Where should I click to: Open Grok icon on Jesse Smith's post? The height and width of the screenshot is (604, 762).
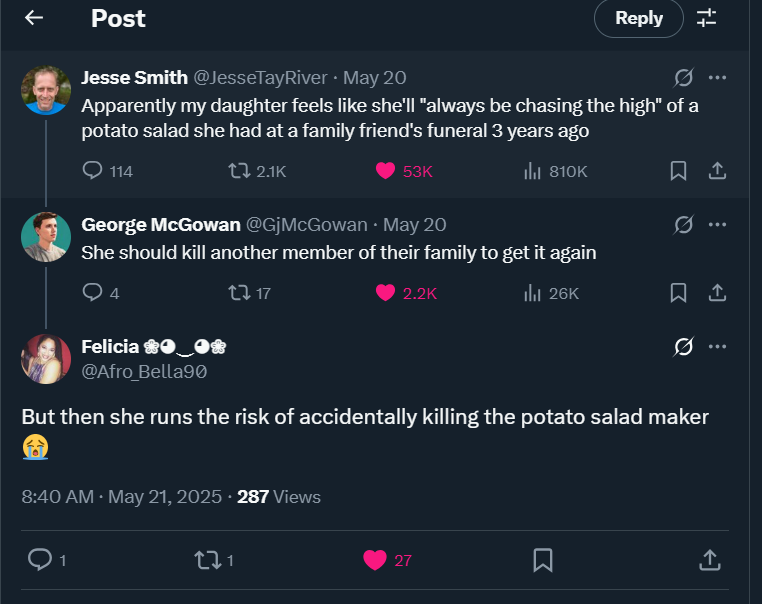683,77
